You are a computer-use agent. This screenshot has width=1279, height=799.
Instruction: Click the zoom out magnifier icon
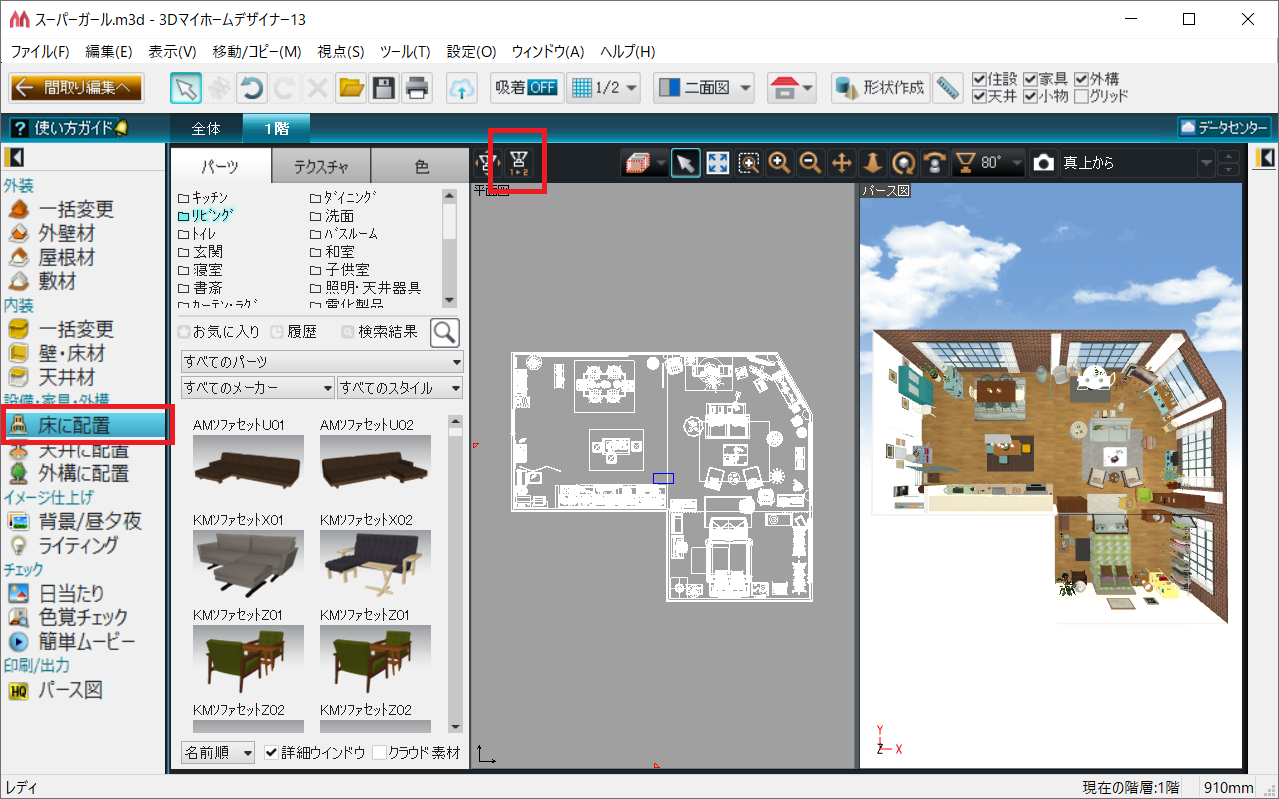[811, 163]
